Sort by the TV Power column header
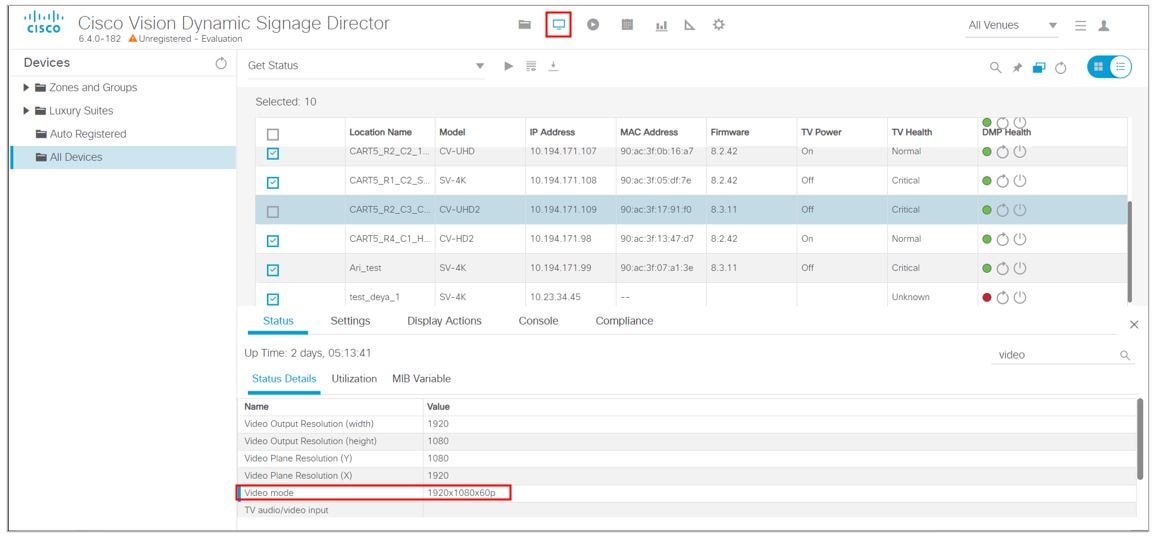This screenshot has width=1156, height=538. coord(821,133)
